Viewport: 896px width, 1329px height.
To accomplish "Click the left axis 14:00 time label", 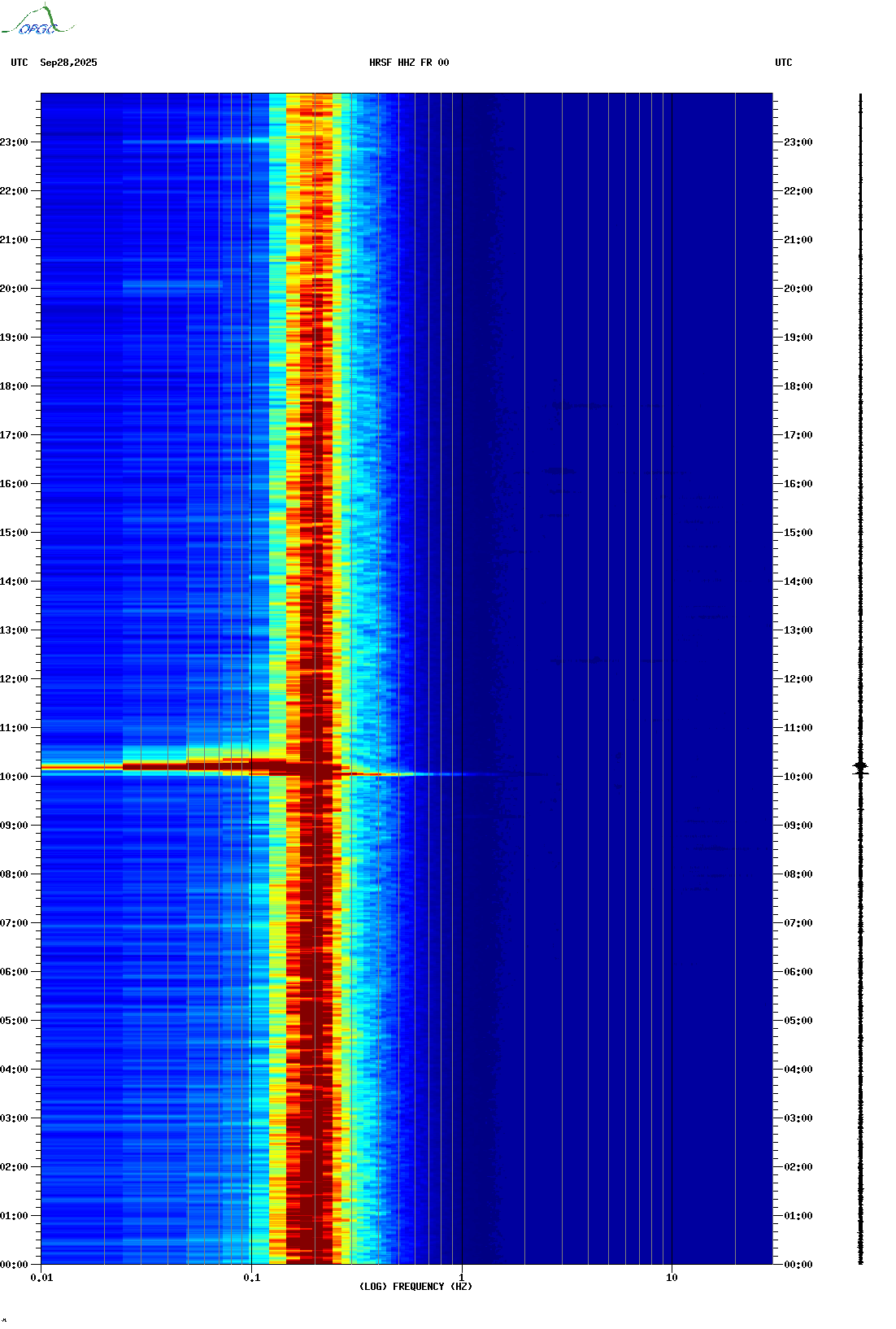I will [x=13, y=582].
